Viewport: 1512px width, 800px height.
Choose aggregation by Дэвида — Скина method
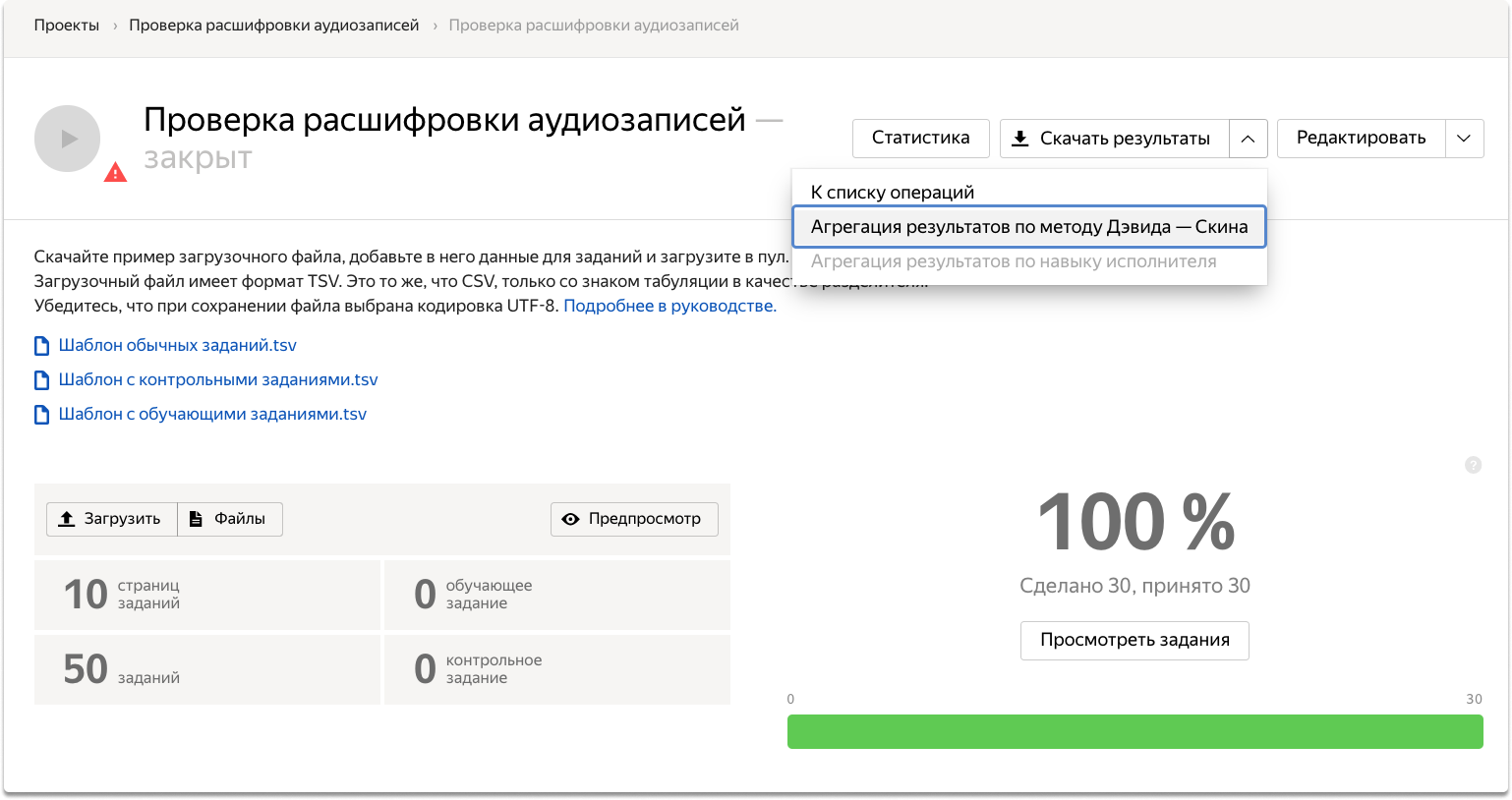(x=1028, y=227)
